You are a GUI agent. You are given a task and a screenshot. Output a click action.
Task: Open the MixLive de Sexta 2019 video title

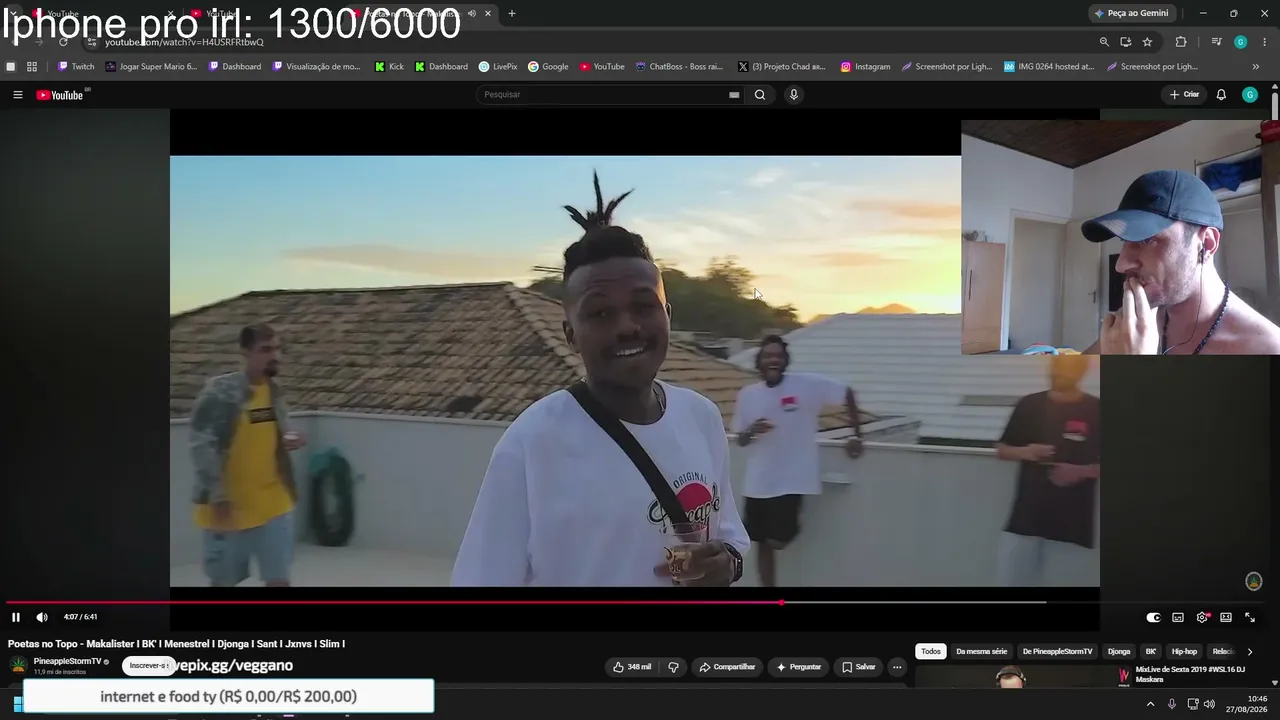pyautogui.click(x=1190, y=674)
